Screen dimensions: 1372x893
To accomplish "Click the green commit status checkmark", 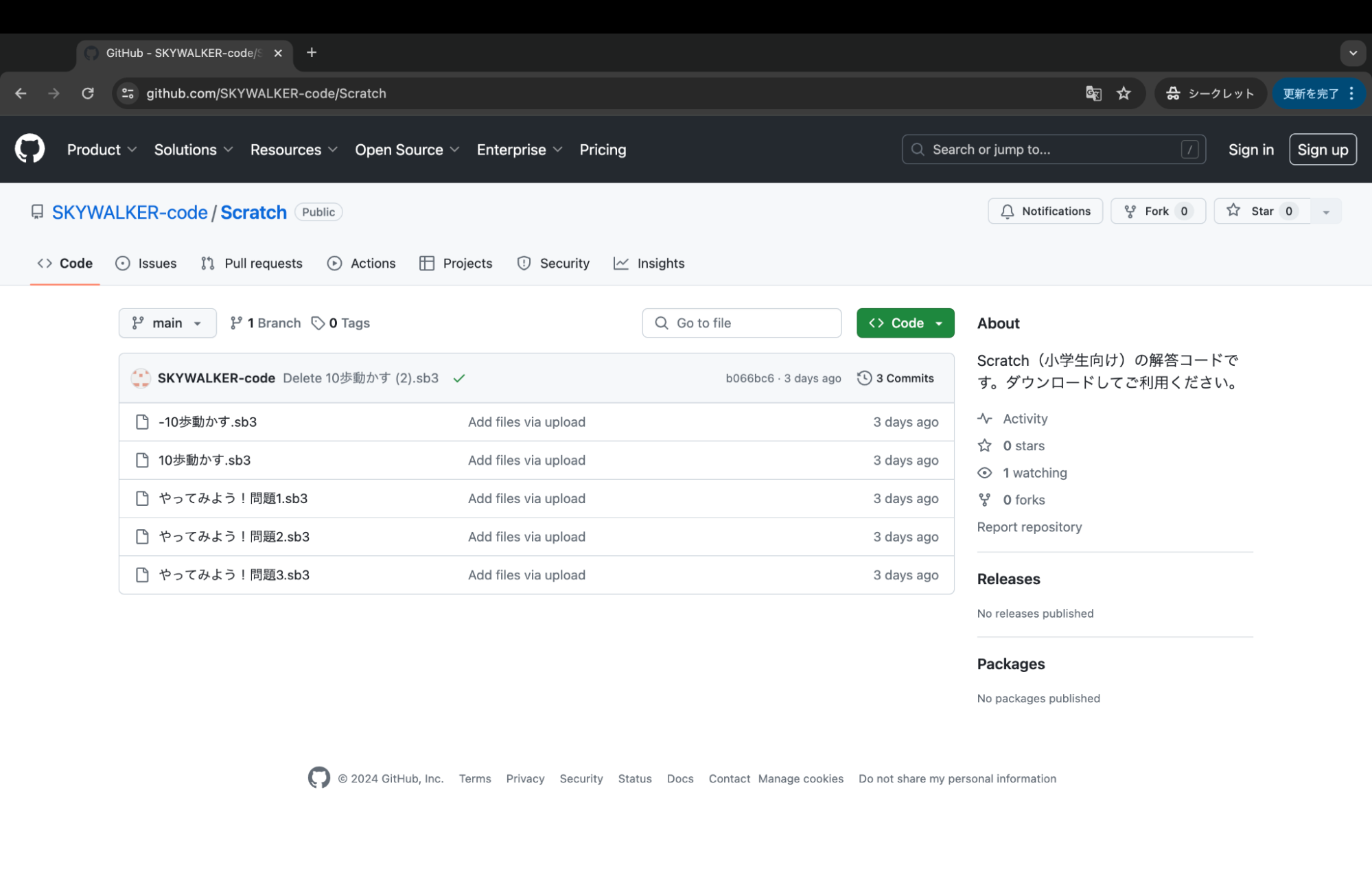I will 459,378.
